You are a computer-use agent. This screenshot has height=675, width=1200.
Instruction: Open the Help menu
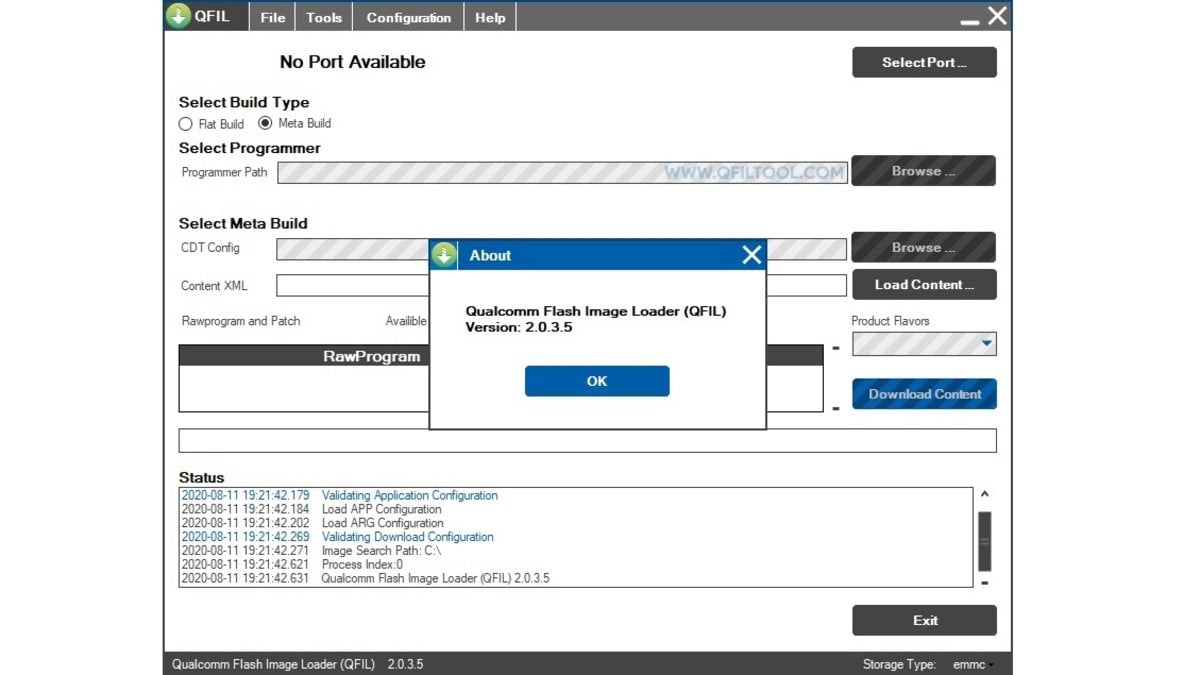[490, 17]
